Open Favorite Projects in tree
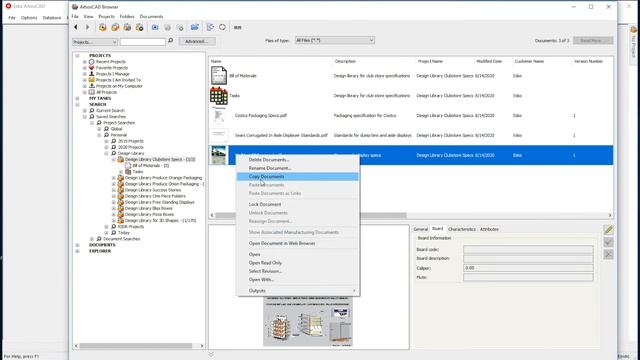The width and height of the screenshot is (640, 360). coord(112,68)
